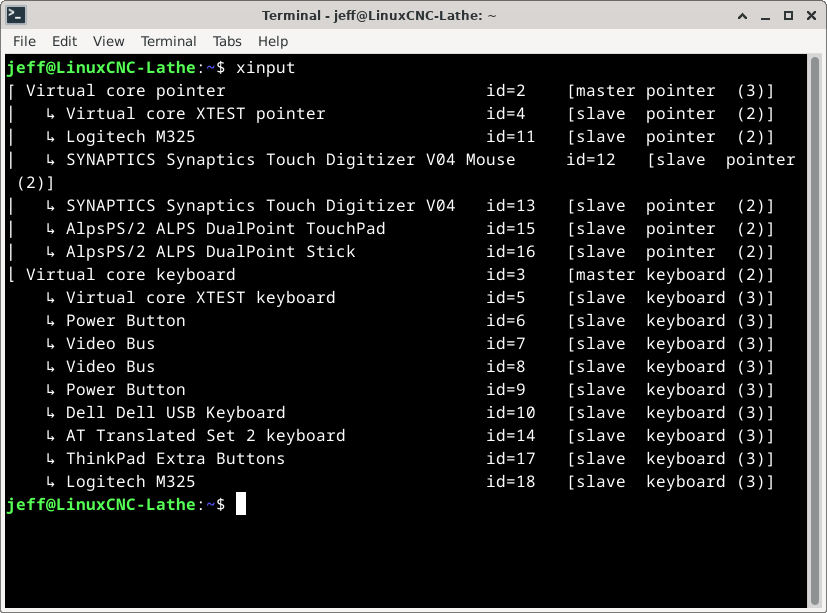The image size is (827, 613).
Task: Click the id=17 value
Action: coord(511,459)
